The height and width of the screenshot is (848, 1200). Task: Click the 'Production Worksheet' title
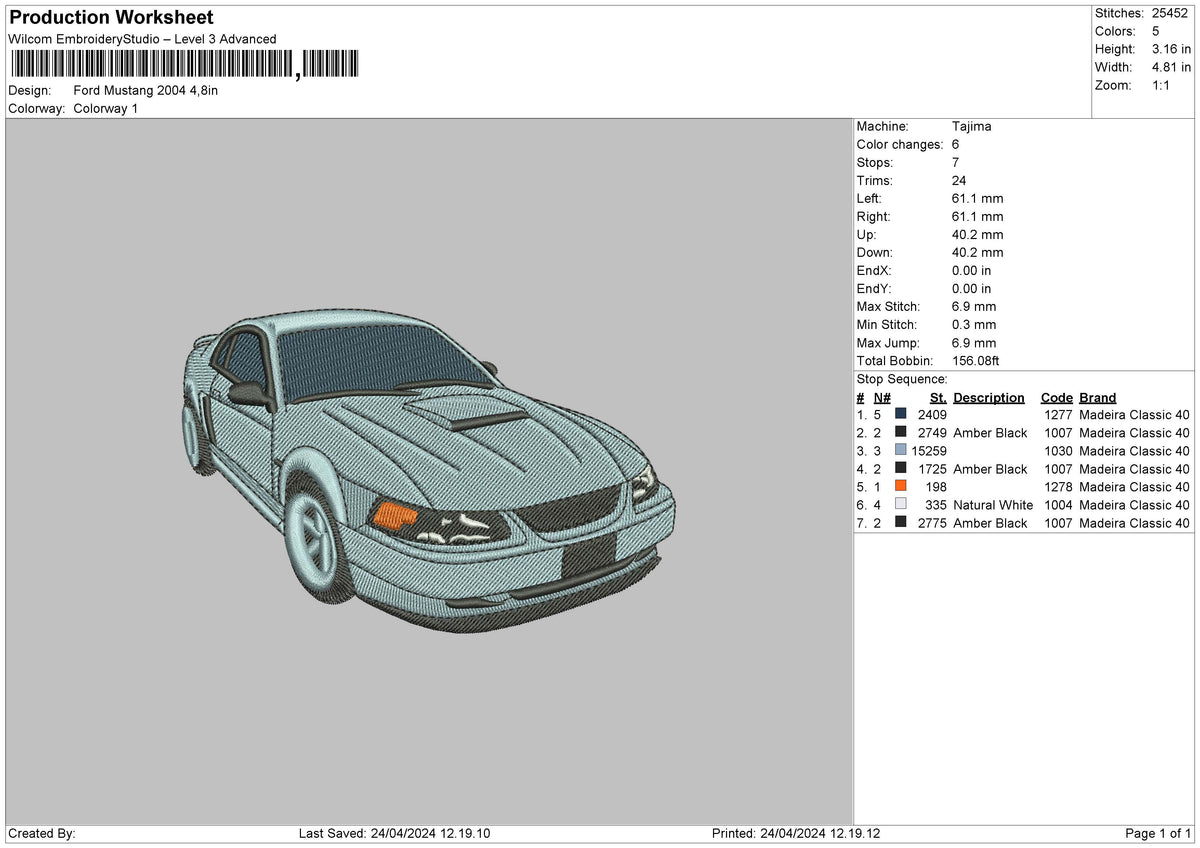click(x=111, y=18)
